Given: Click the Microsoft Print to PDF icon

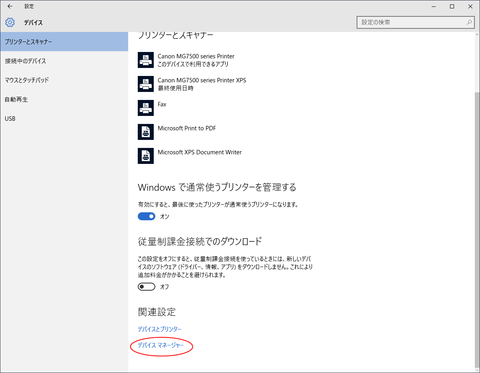Looking at the screenshot, I should point(146,132).
